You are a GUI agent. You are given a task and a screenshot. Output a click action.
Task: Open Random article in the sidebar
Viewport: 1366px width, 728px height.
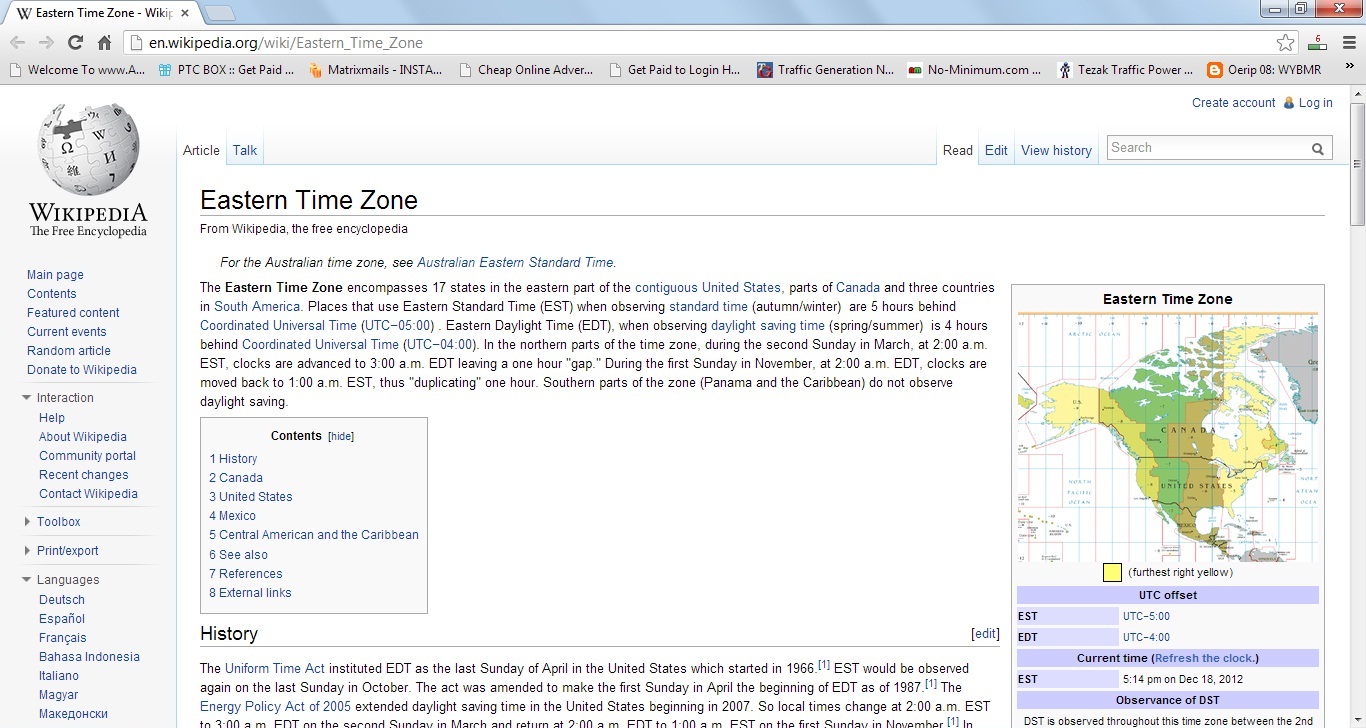[x=69, y=351]
